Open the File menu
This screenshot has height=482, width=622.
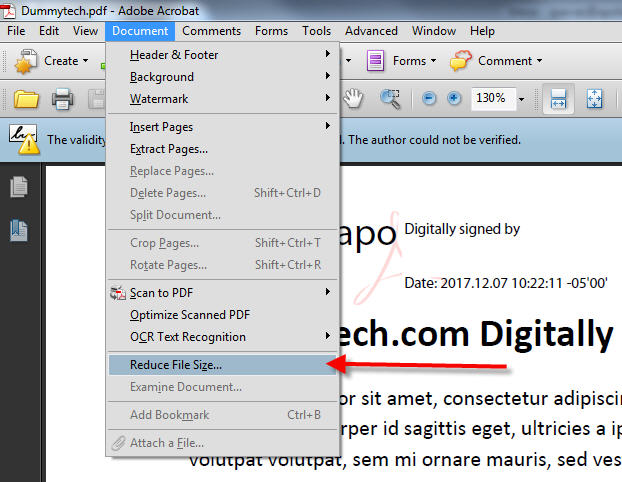pos(16,31)
